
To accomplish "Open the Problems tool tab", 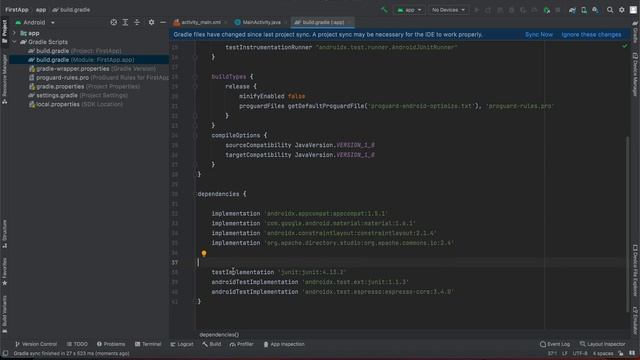I will coord(111,344).
